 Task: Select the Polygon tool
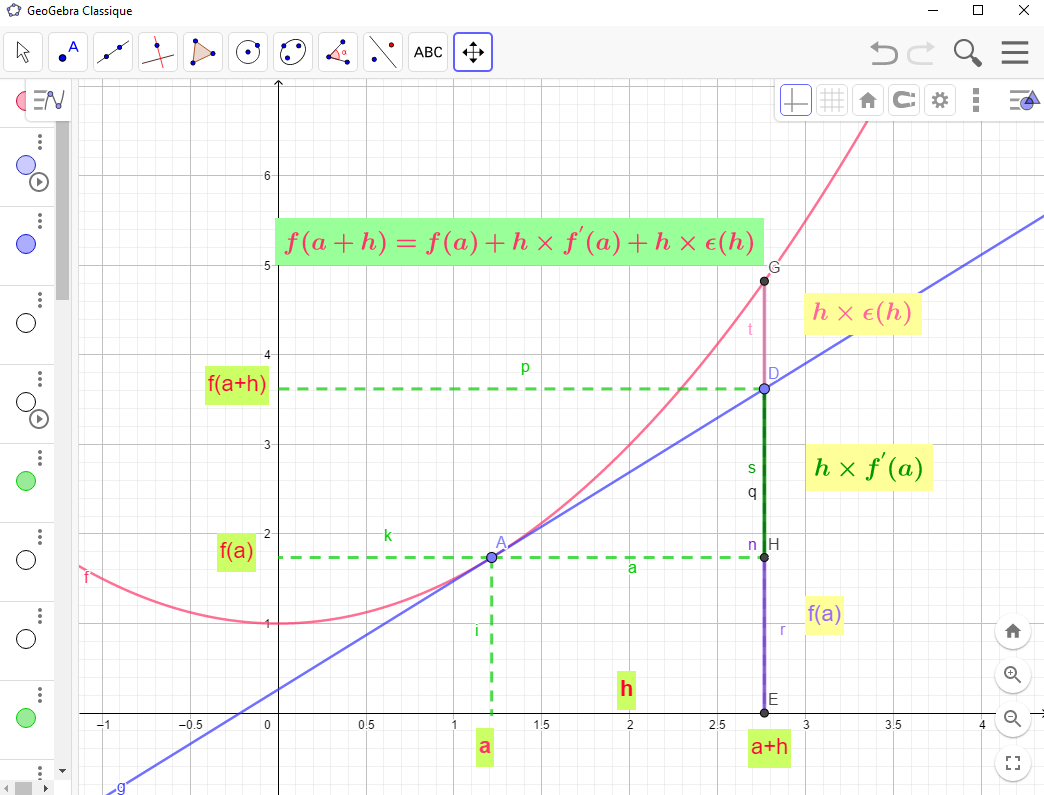[203, 52]
